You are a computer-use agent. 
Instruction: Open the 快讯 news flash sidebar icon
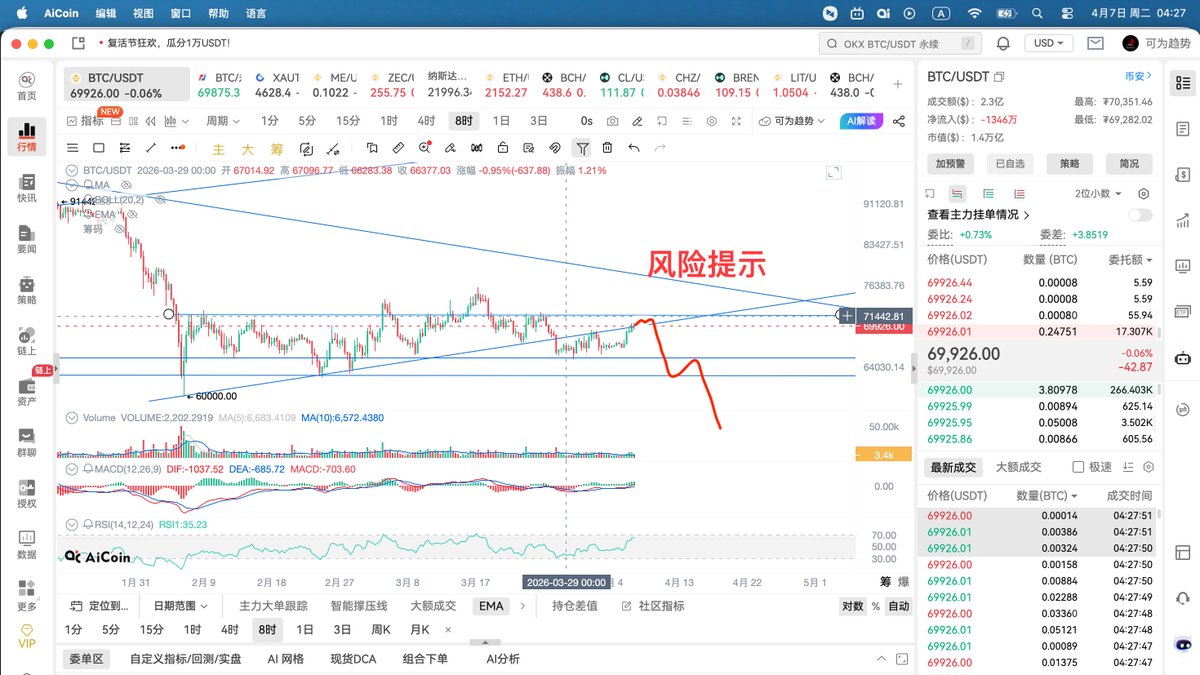pyautogui.click(x=27, y=187)
